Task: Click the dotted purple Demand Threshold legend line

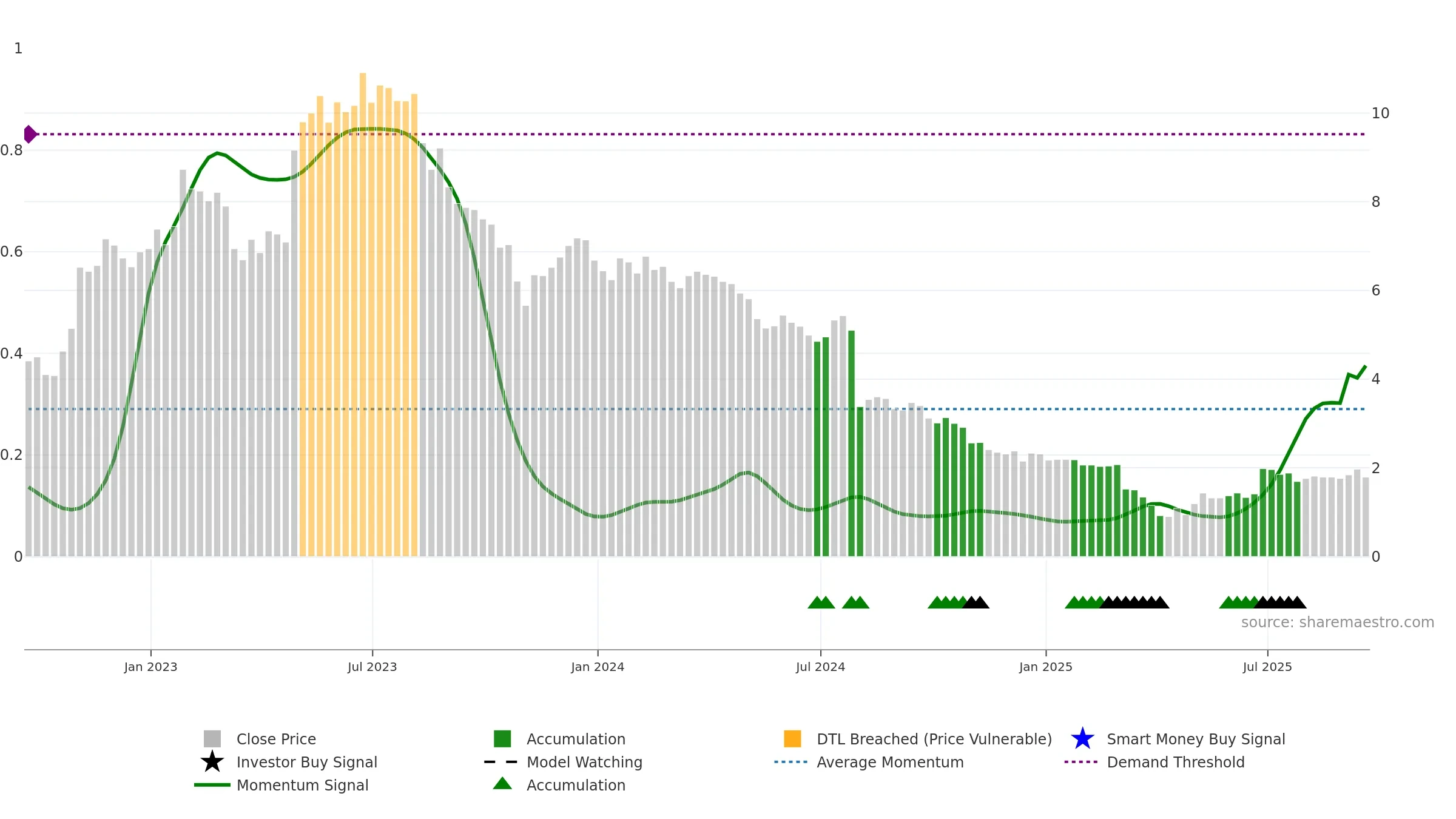Action: (x=1081, y=762)
